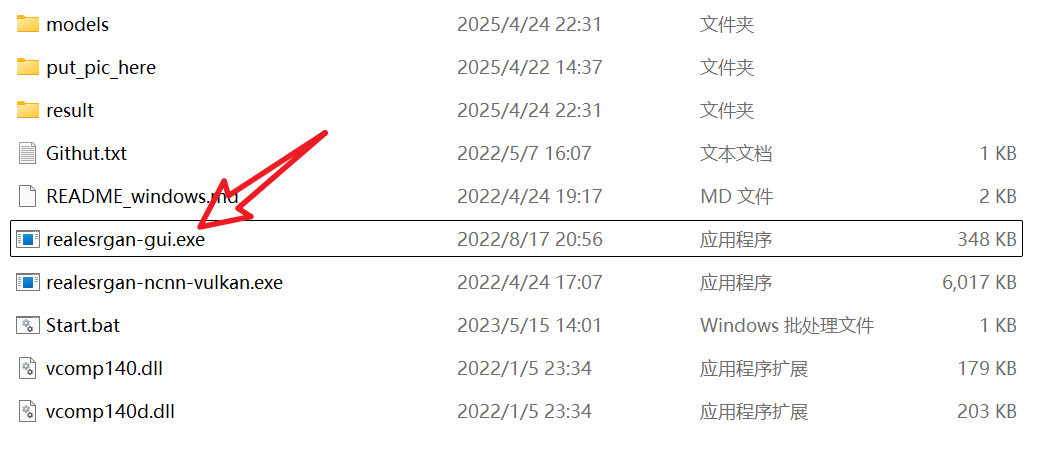Select the realesrgan-ncnn-vulkan.exe application icon
Screen dimensions: 1046x463
click(27, 282)
